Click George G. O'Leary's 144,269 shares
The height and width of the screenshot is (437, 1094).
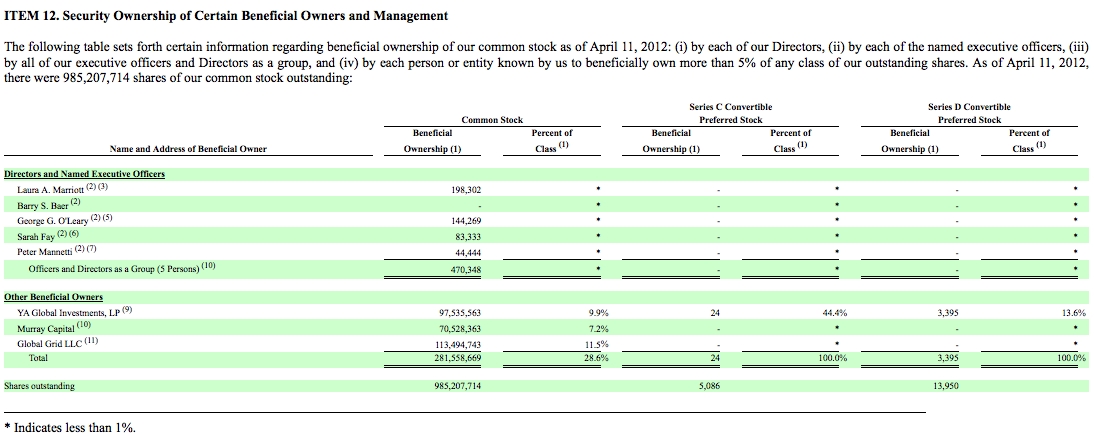(466, 221)
